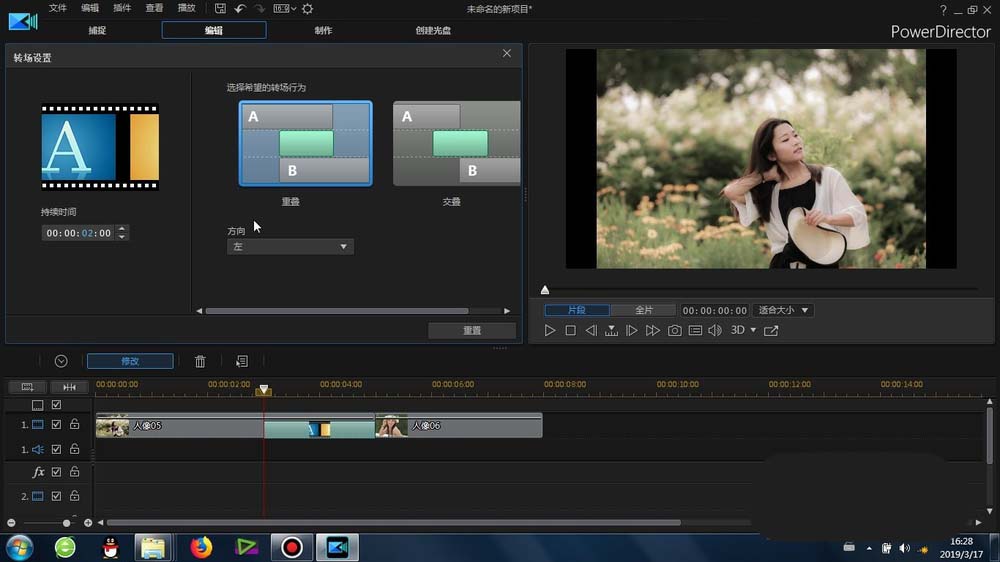
Task: Click the add tracks icon
Action: point(27,387)
